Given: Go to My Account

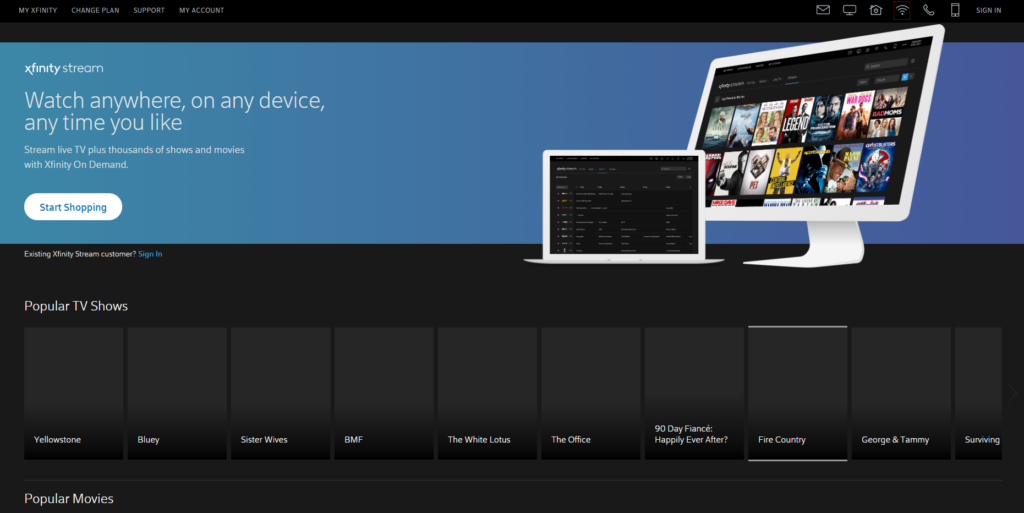Looking at the screenshot, I should (x=202, y=10).
